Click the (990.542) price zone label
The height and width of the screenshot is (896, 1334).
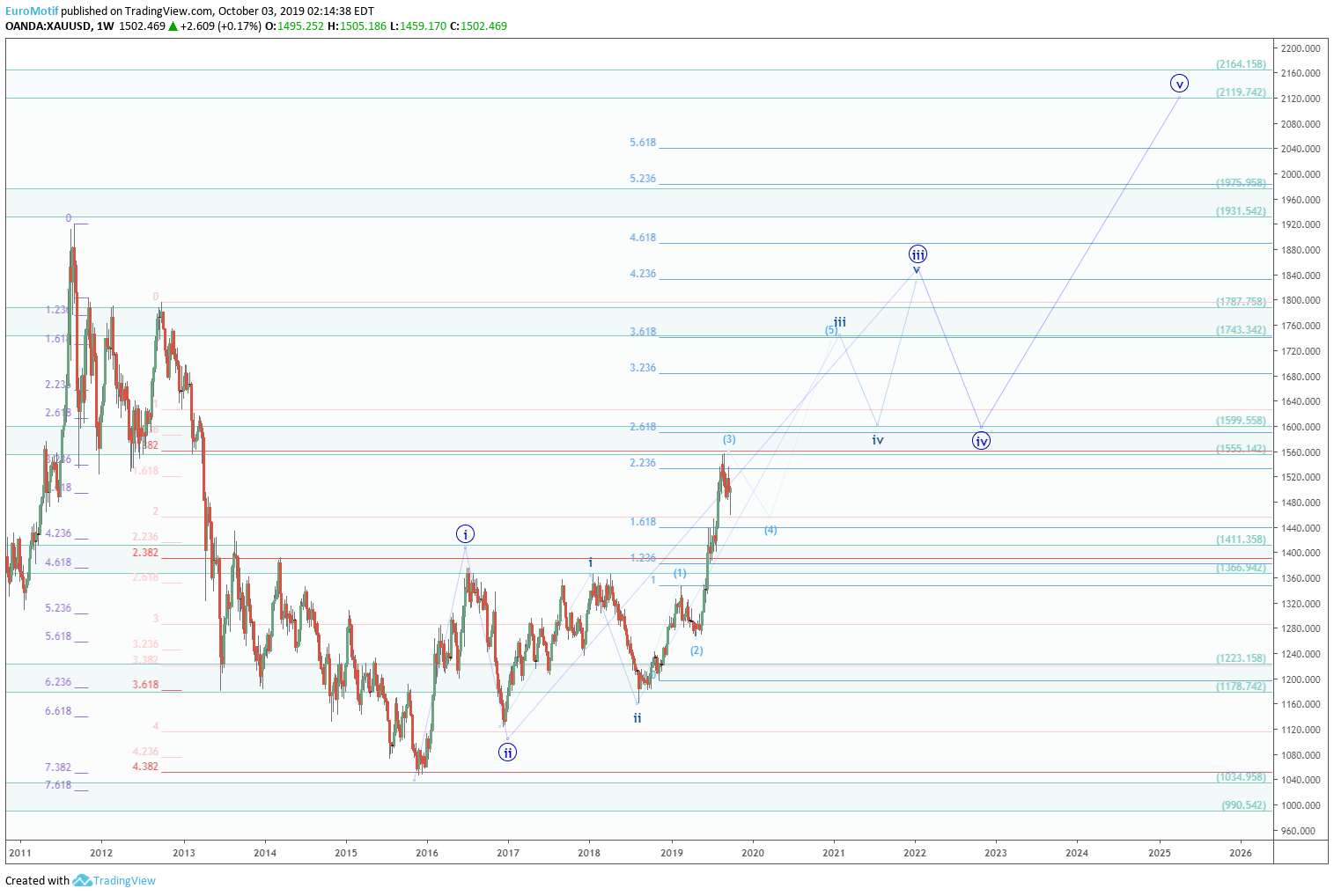pyautogui.click(x=1243, y=805)
